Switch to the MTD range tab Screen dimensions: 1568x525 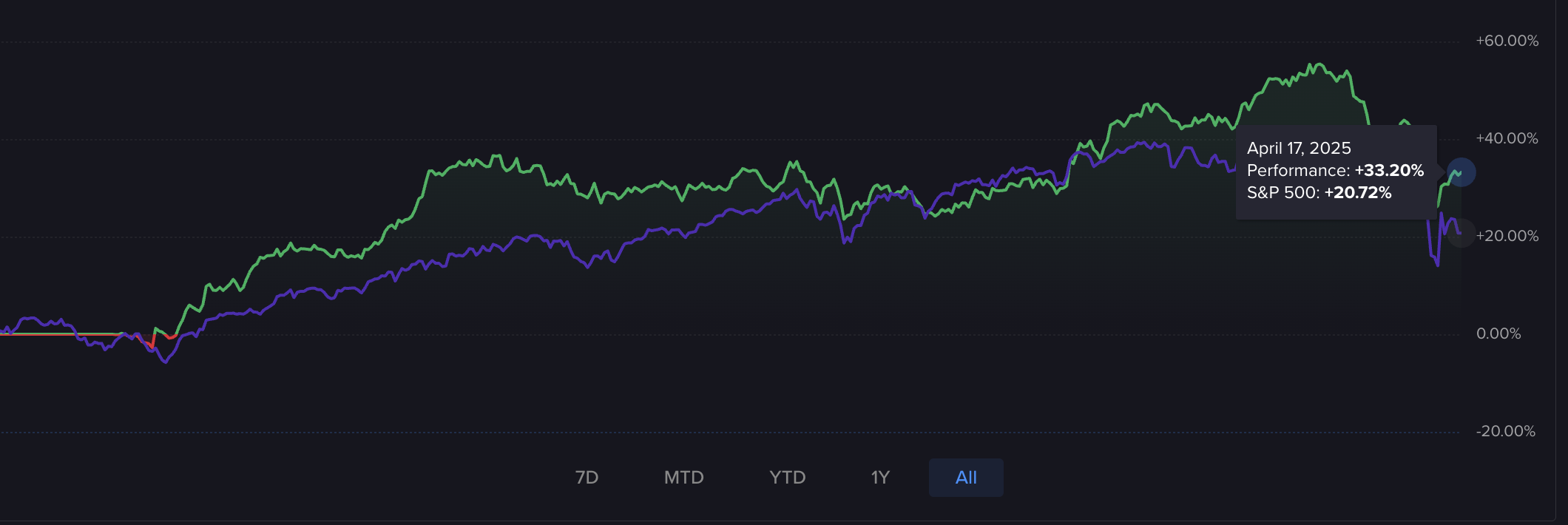[x=683, y=478]
